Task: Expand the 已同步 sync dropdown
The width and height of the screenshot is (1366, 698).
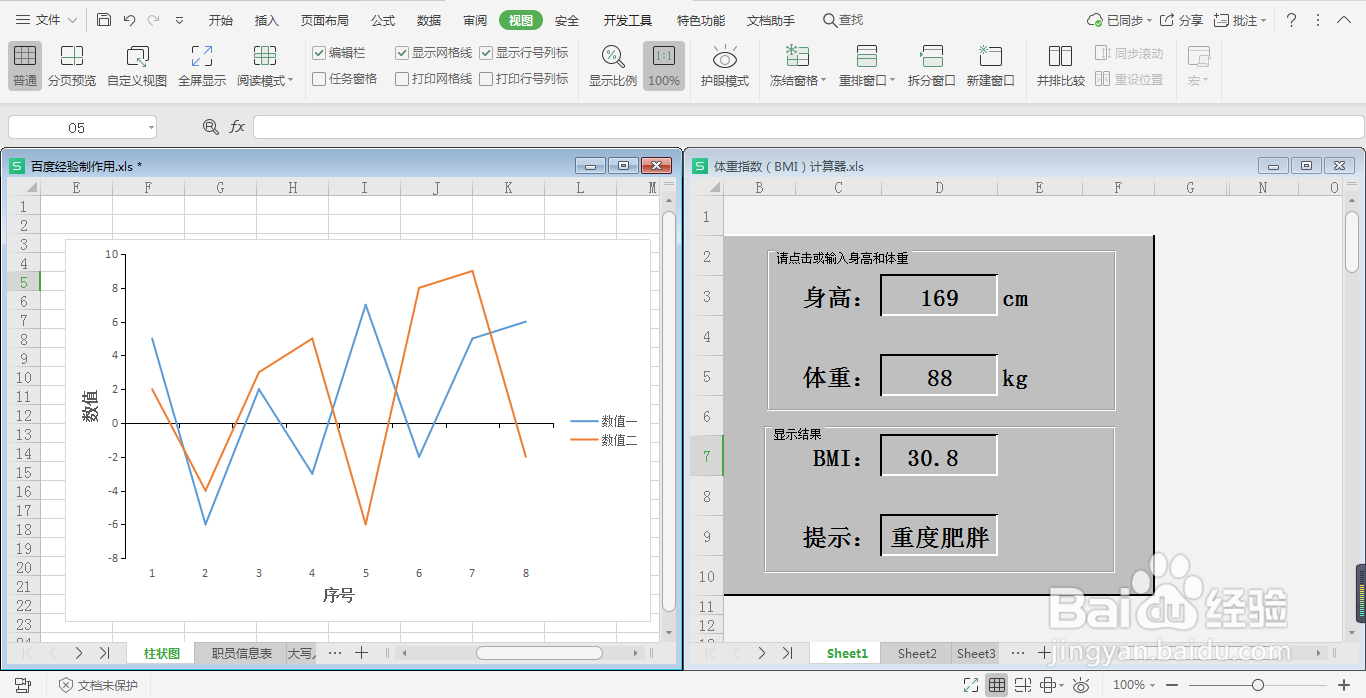Action: click(x=1150, y=20)
